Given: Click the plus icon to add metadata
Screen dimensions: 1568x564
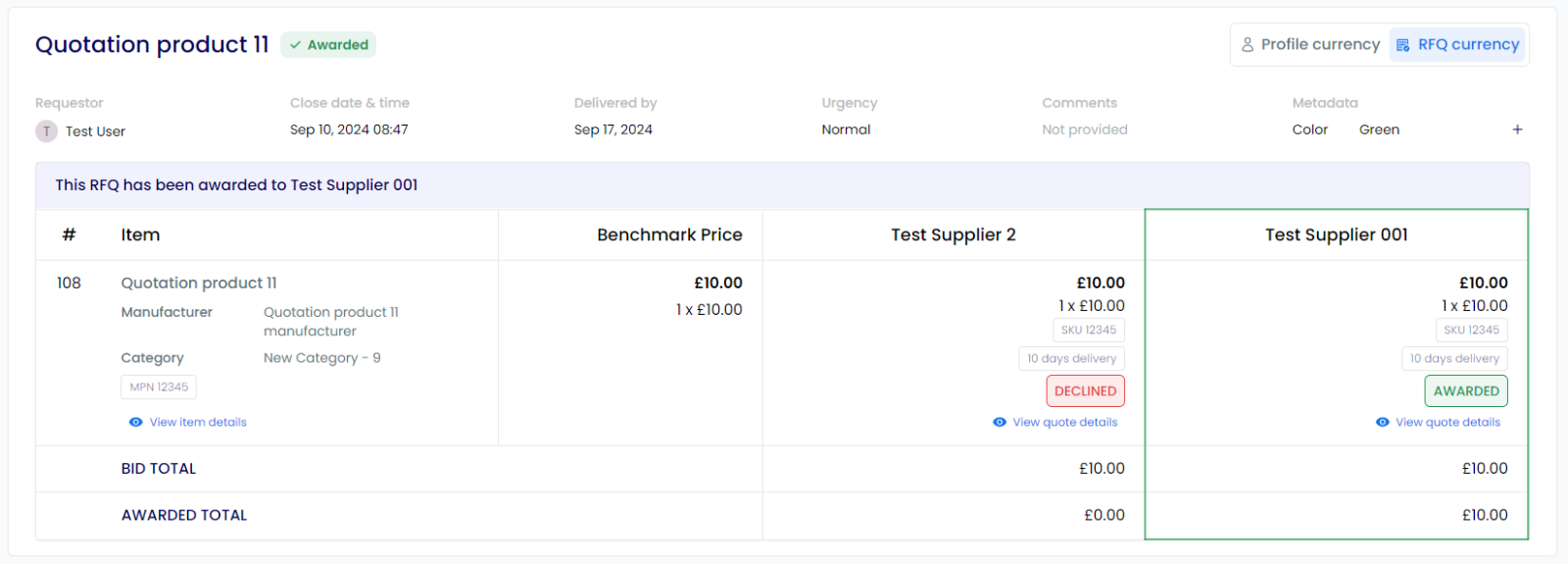Looking at the screenshot, I should tap(1517, 129).
